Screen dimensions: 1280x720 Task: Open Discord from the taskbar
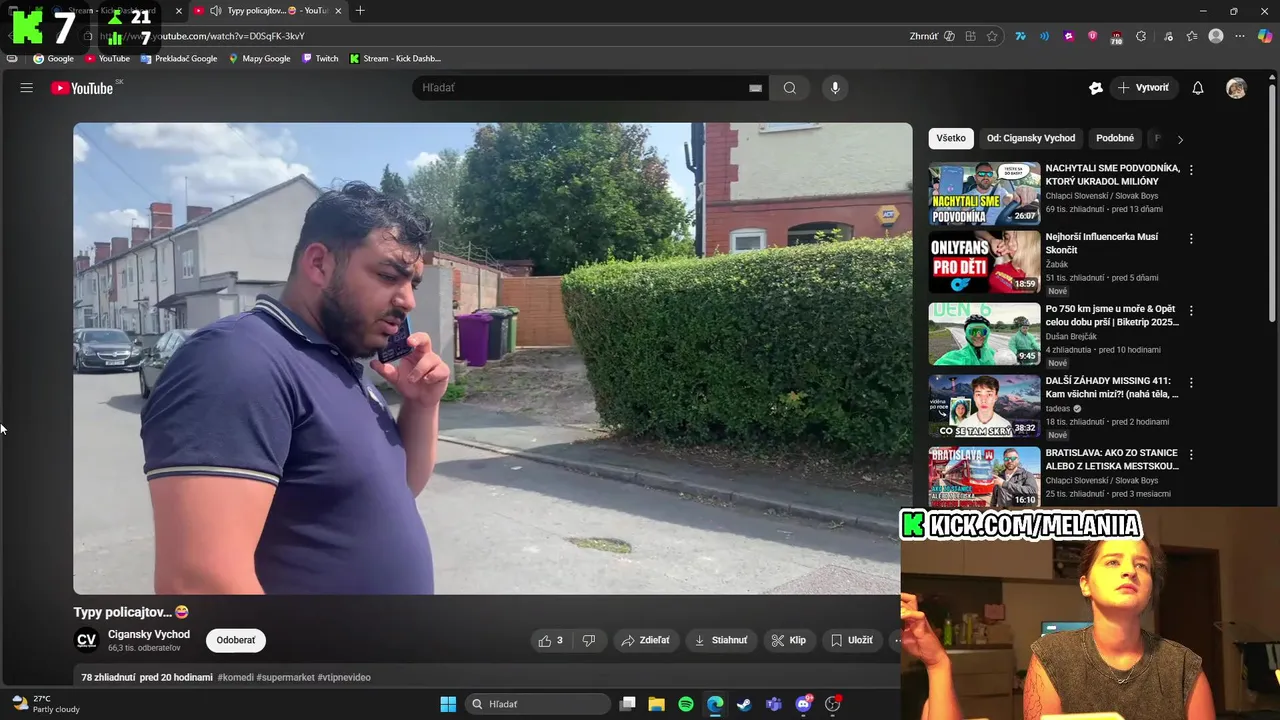[x=803, y=704]
